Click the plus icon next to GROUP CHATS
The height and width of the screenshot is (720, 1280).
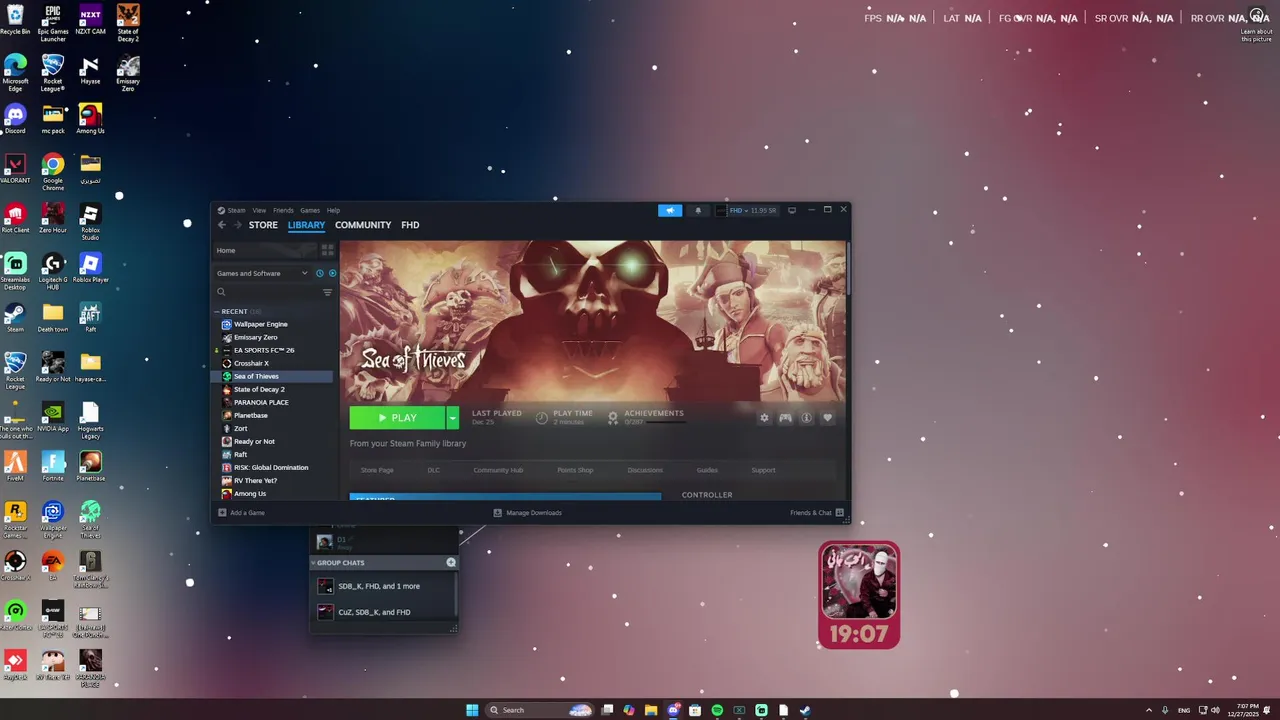click(451, 563)
